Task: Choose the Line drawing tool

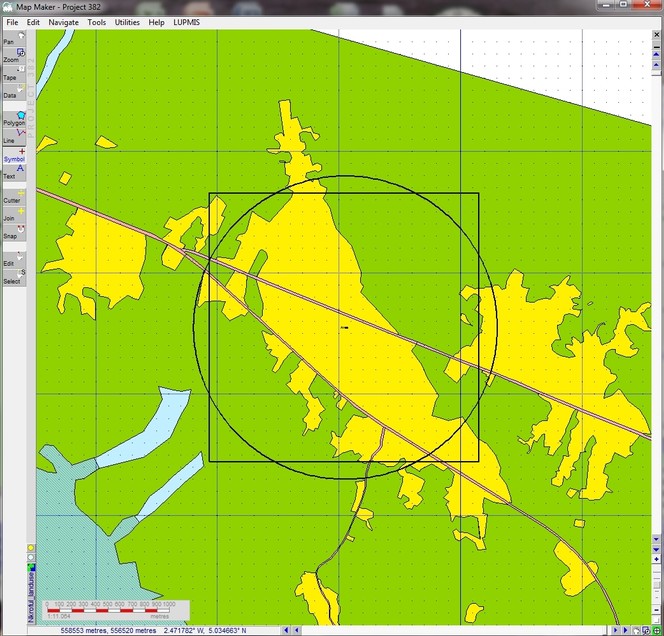Action: (x=14, y=137)
